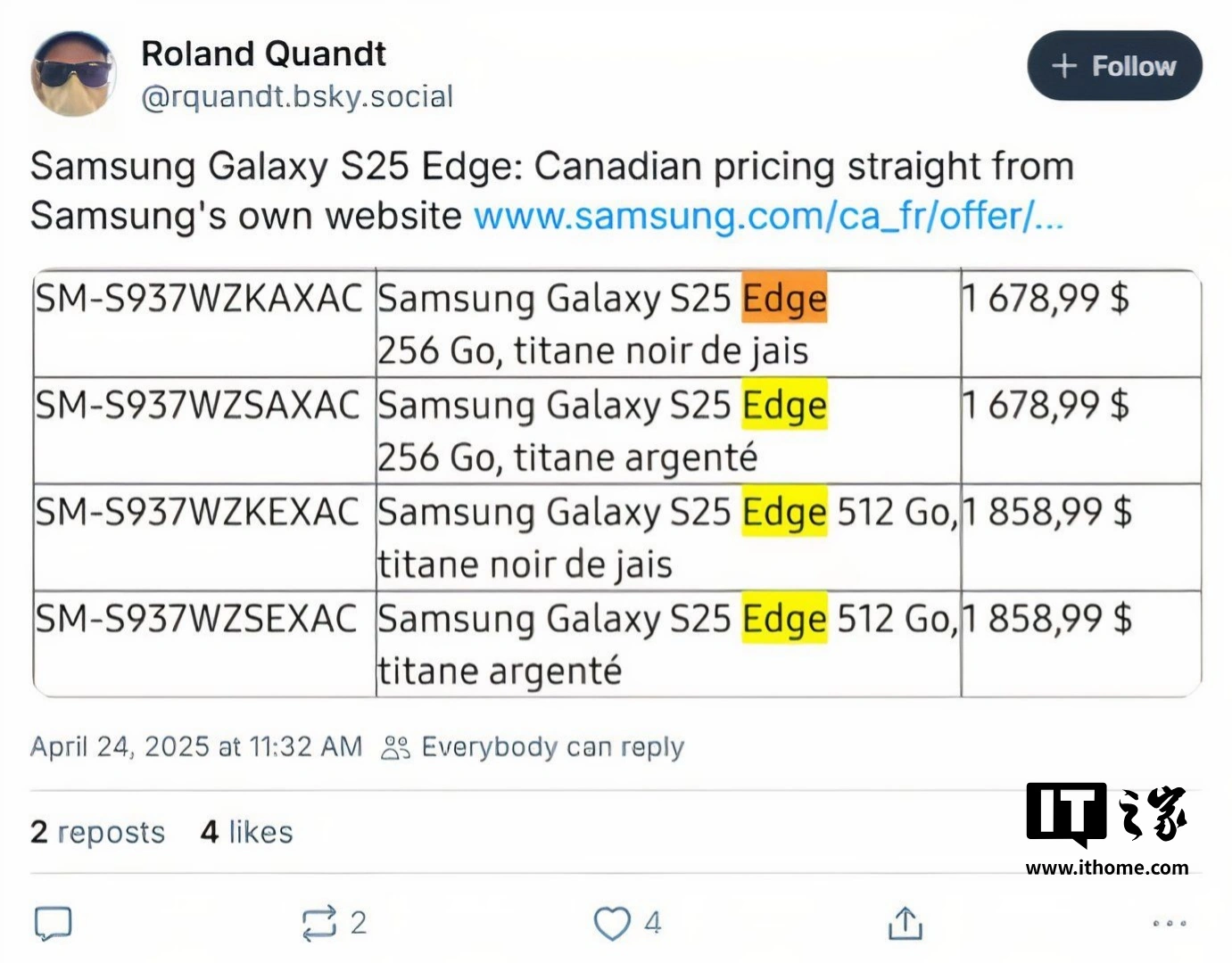Open the three-dot more options menu
Image resolution: width=1232 pixels, height=963 pixels.
(x=1169, y=924)
